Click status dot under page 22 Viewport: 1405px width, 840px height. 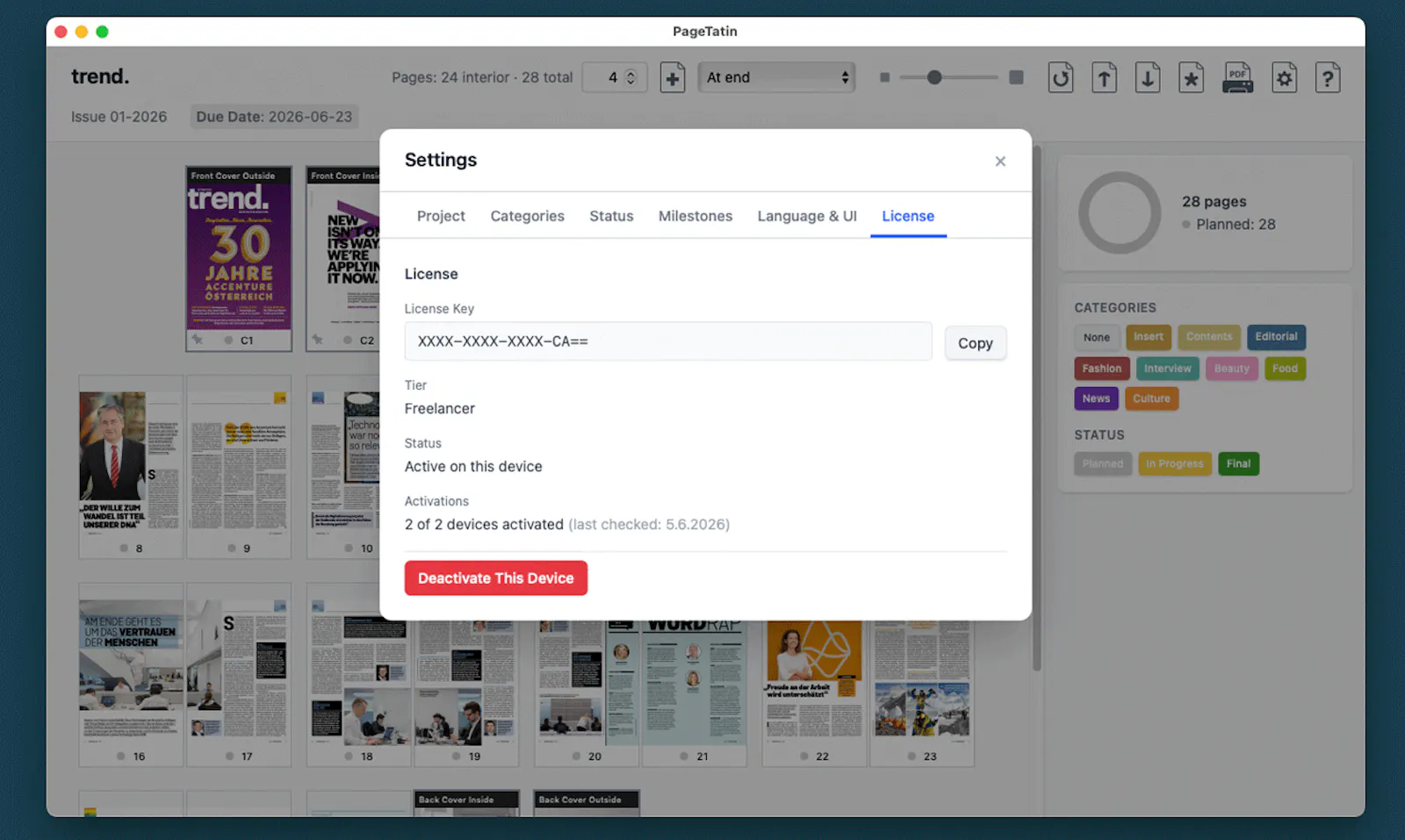(x=803, y=757)
